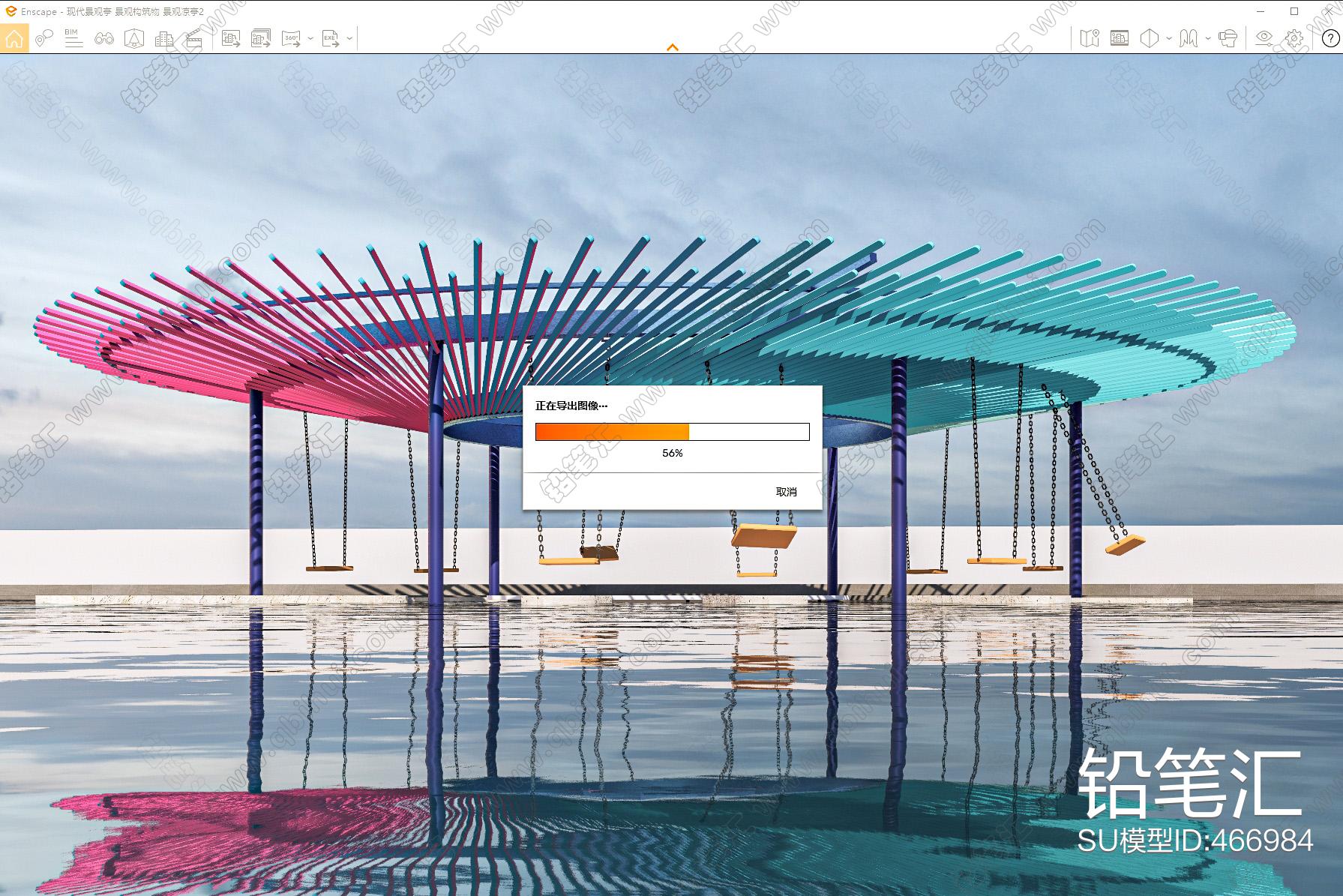Expand the navigation mode dropdown arrow

click(x=1208, y=39)
